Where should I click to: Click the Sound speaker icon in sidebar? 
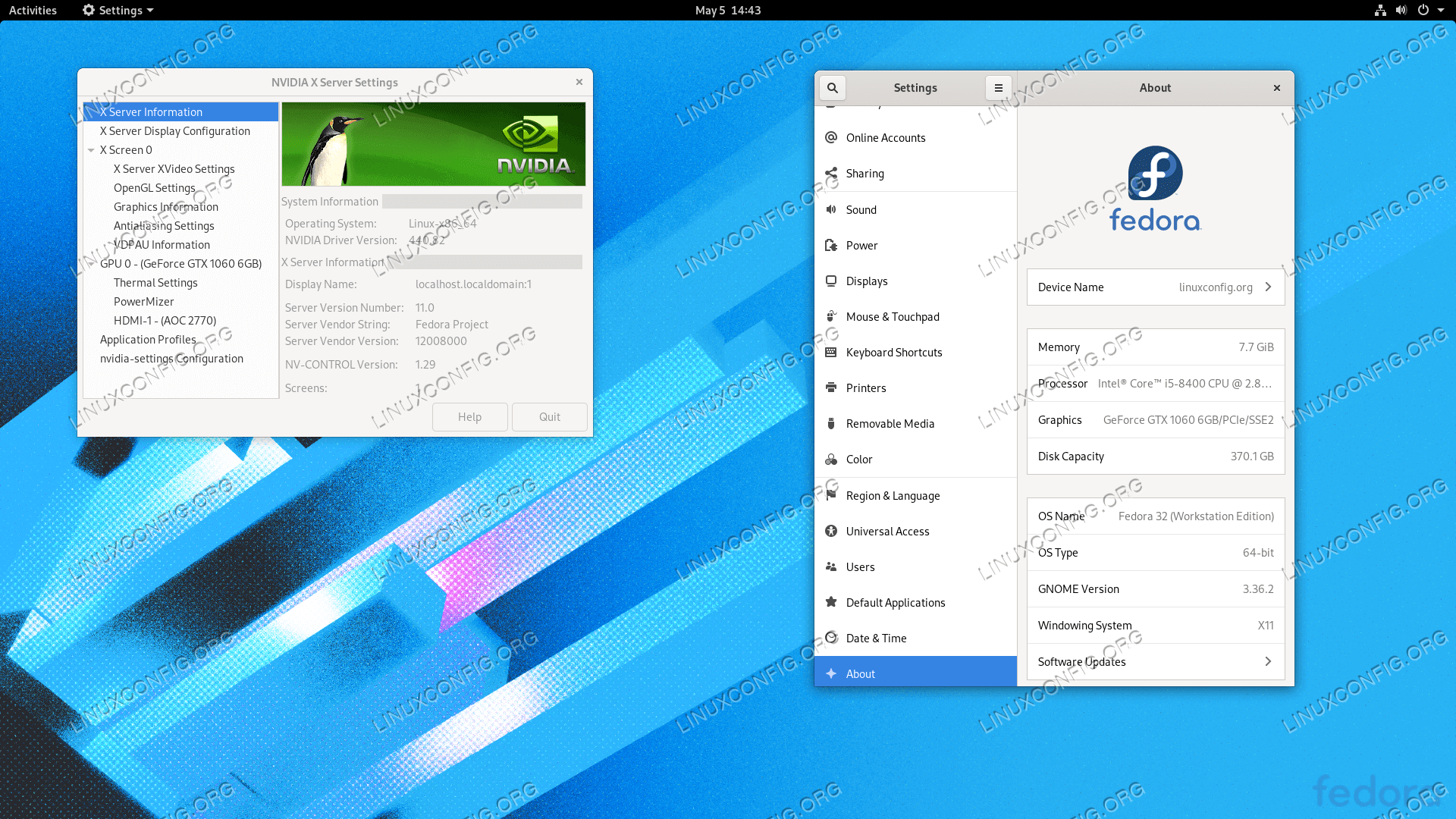tap(831, 209)
